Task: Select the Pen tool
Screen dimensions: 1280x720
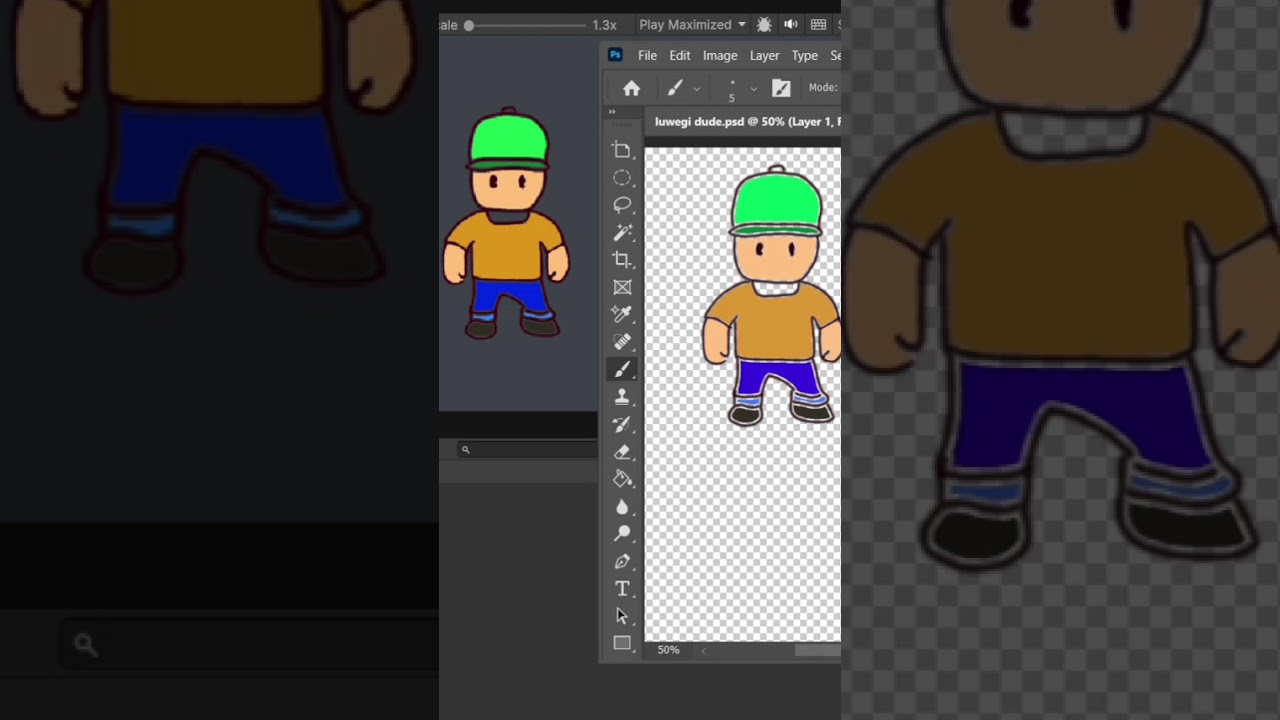Action: [622, 561]
